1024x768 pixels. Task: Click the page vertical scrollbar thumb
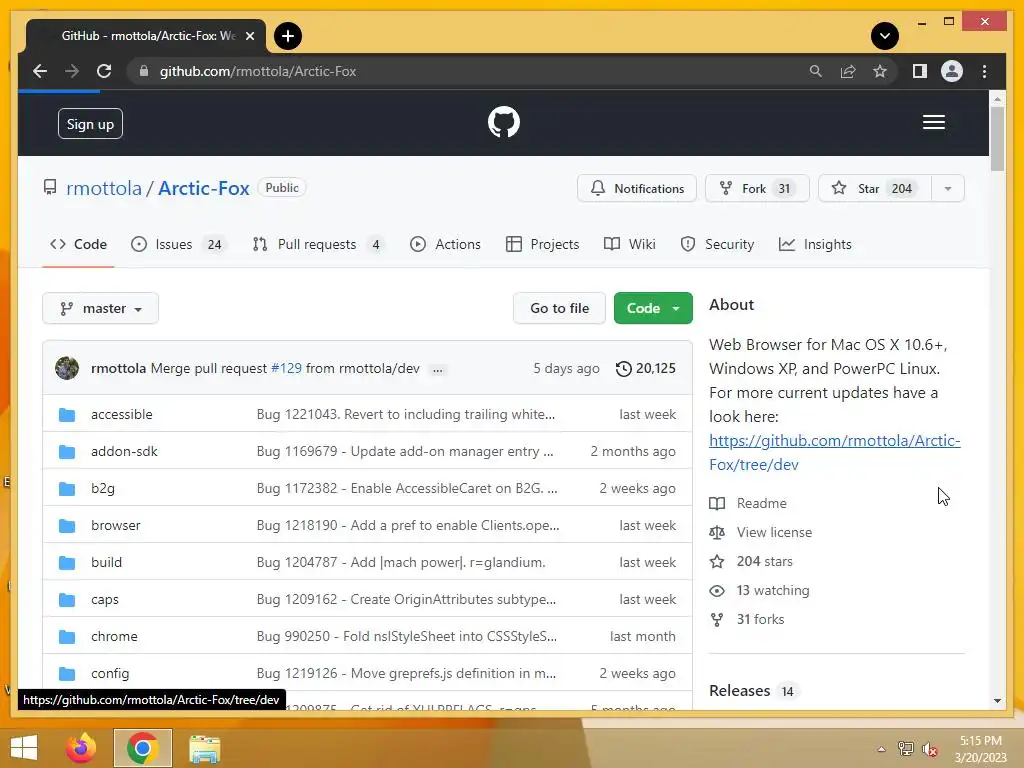[x=997, y=138]
